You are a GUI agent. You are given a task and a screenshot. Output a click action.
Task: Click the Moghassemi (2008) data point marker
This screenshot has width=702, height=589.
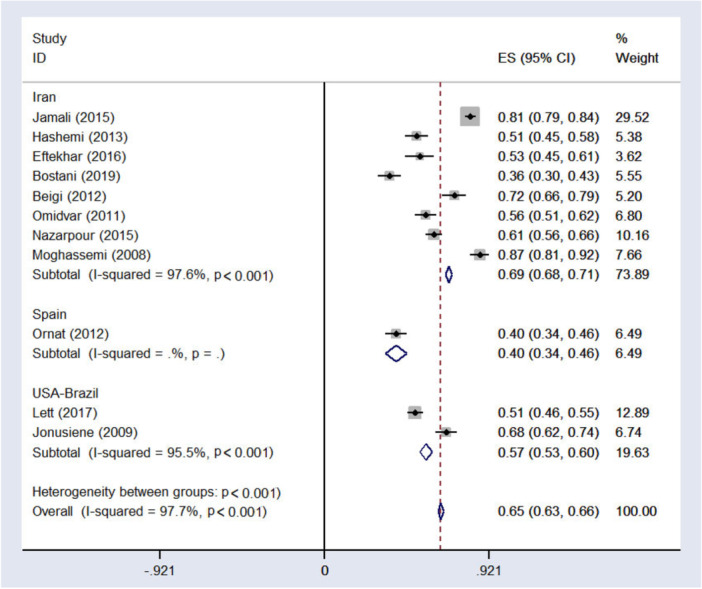click(480, 254)
